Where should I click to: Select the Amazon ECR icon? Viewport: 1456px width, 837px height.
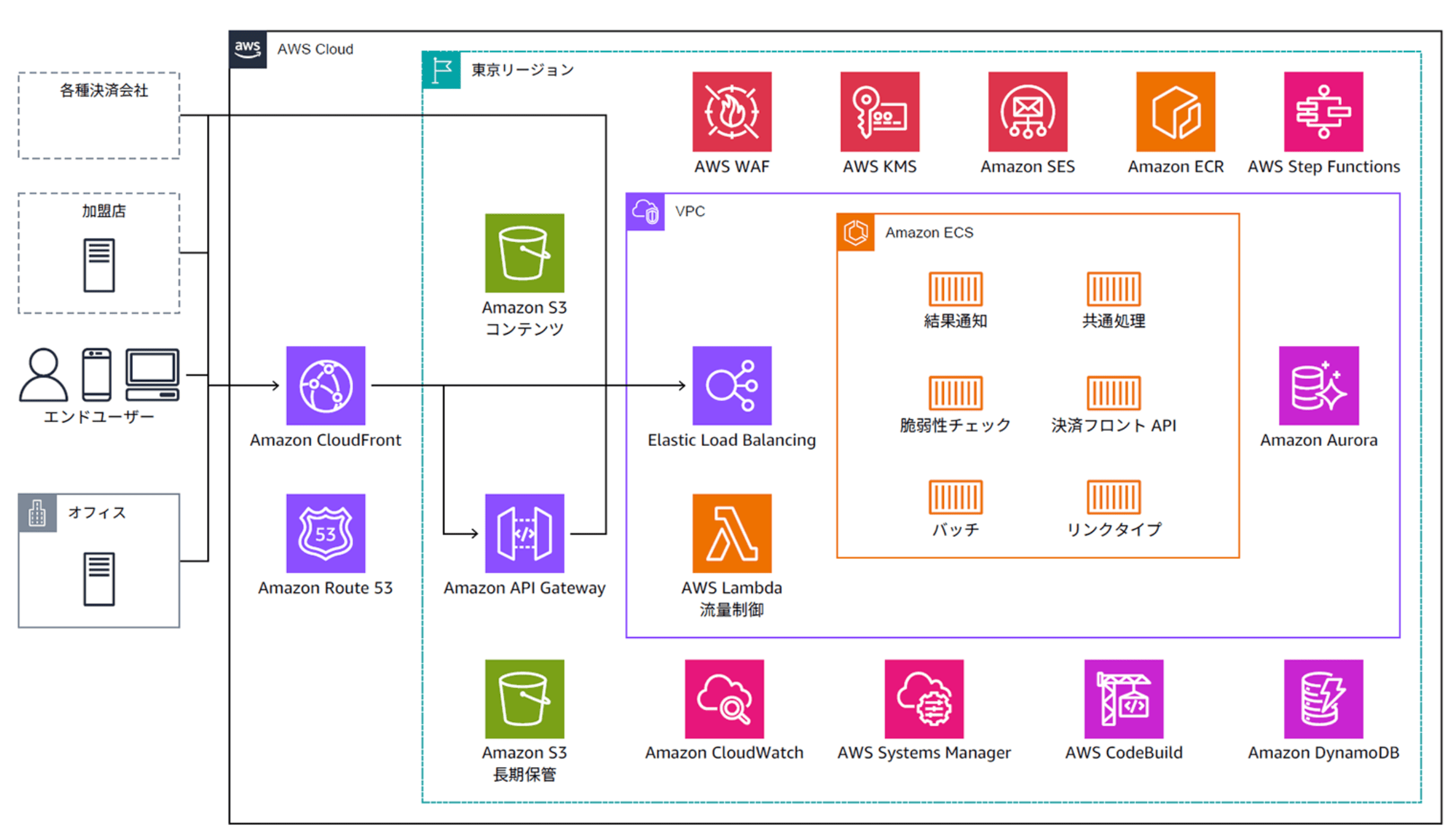click(1175, 112)
